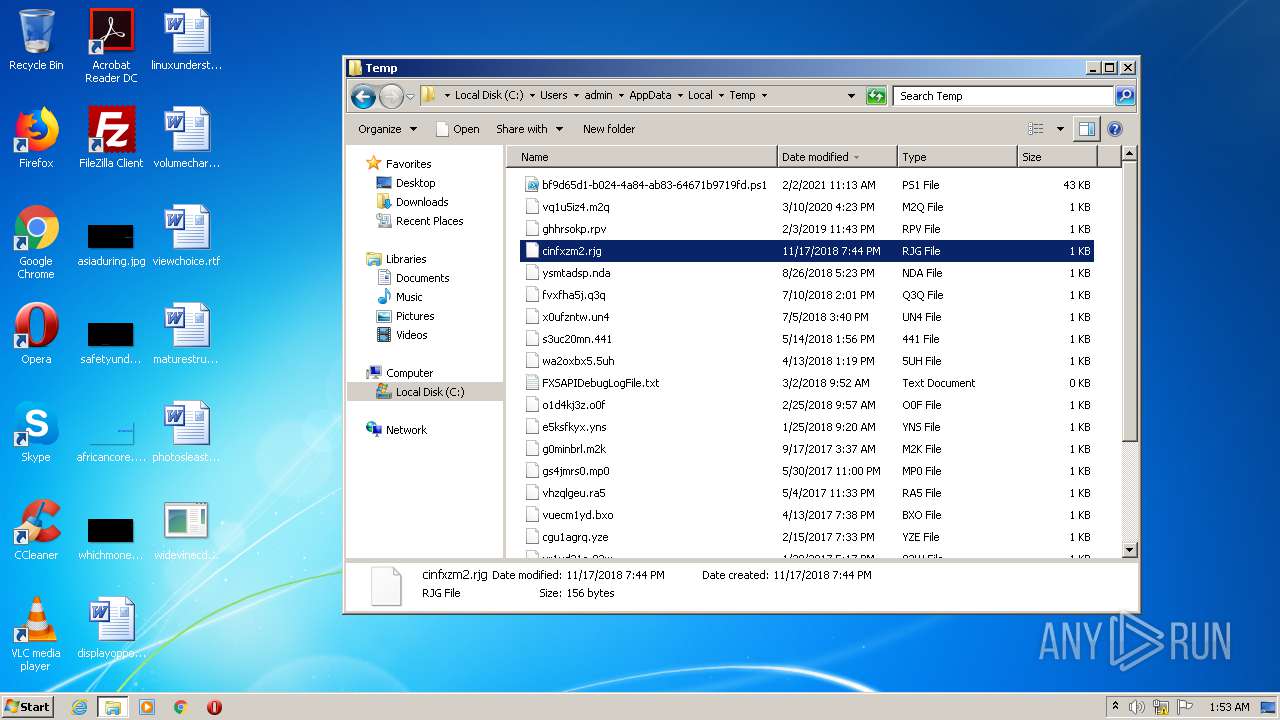Click the Opera icon in the taskbar
This screenshot has width=1280, height=720.
coord(214,707)
